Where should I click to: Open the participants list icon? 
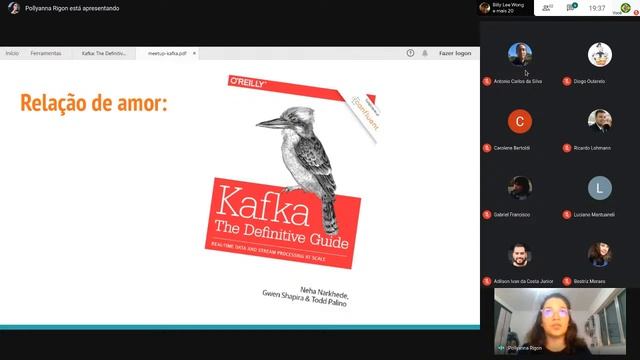click(x=547, y=8)
